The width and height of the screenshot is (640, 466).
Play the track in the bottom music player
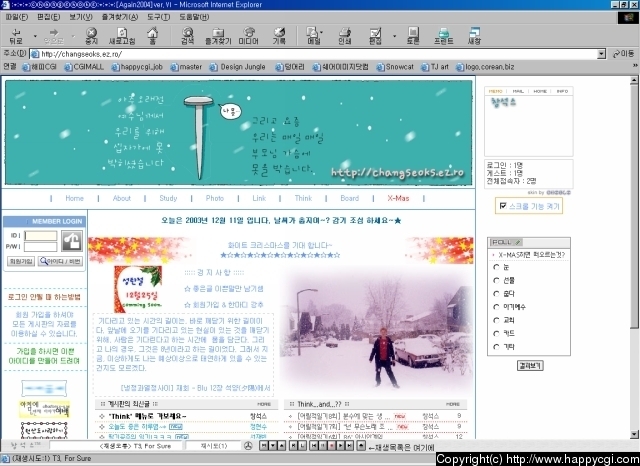(x=341, y=446)
